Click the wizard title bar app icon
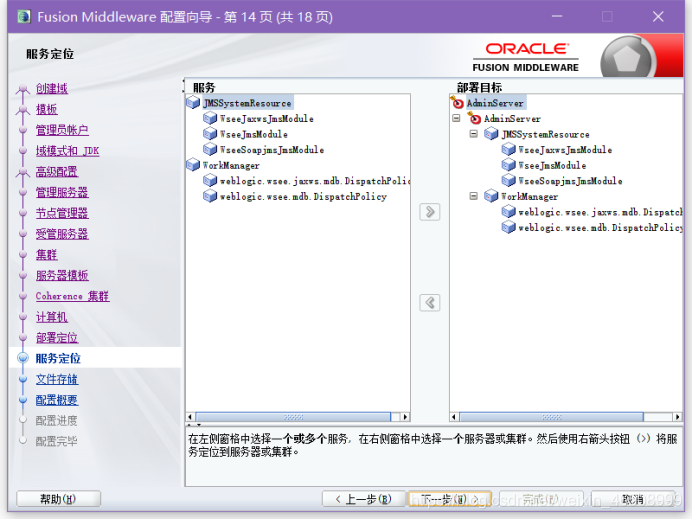692x519 pixels. click(24, 17)
